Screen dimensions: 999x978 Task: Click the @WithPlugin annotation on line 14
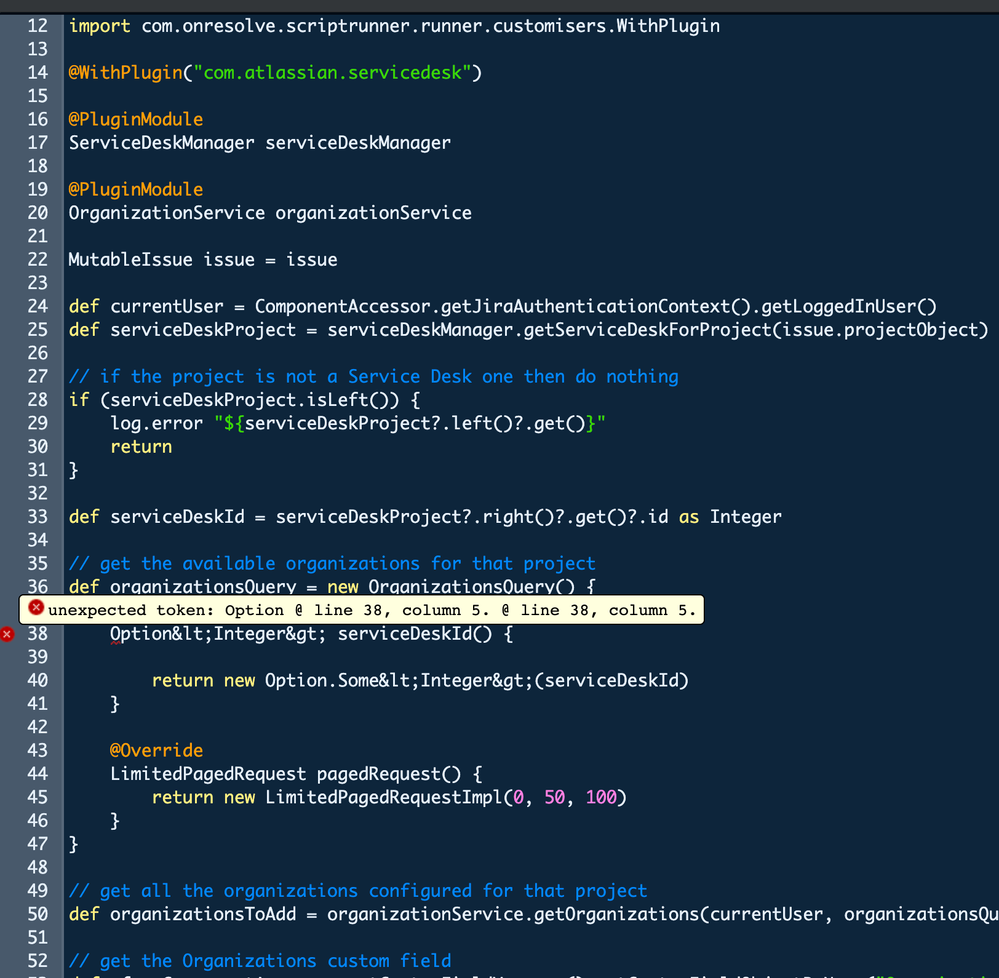126,73
